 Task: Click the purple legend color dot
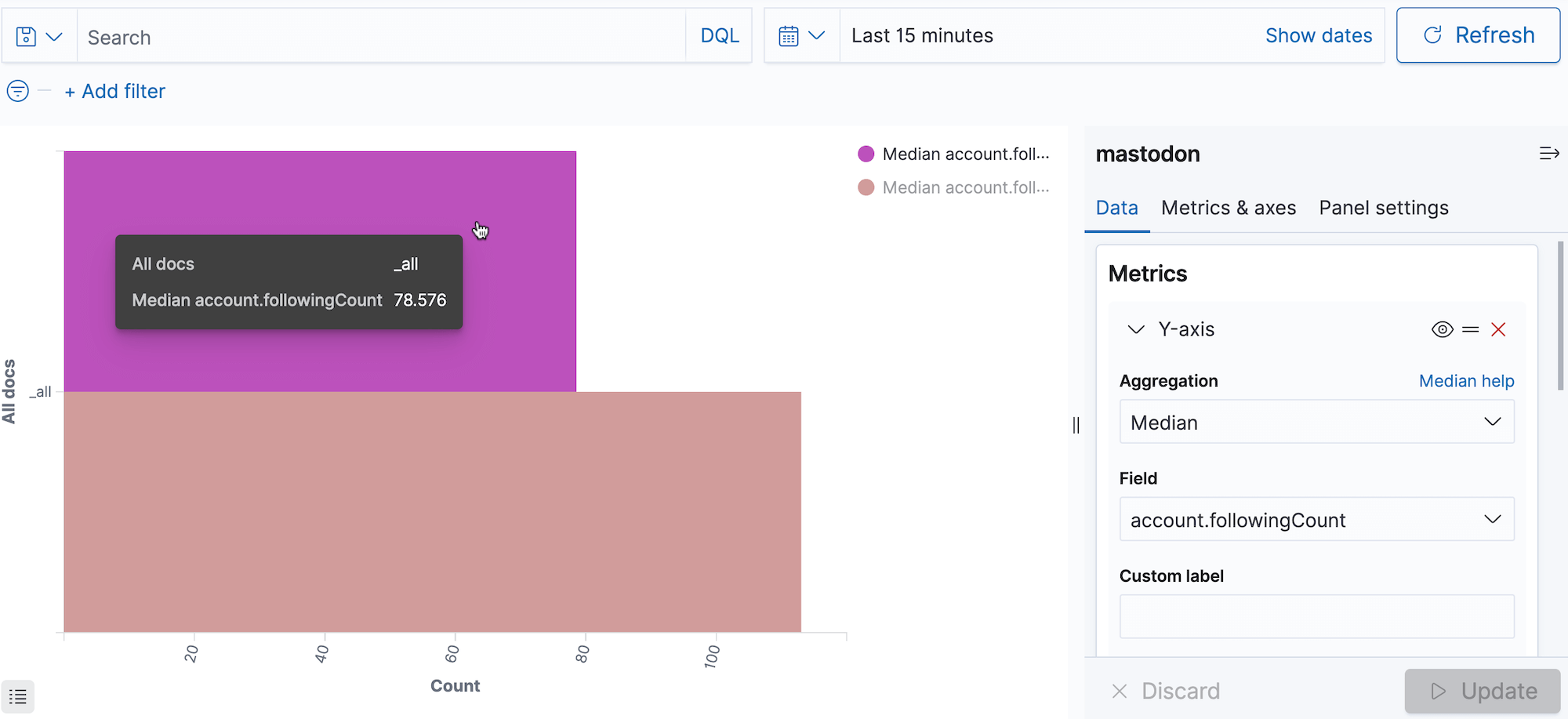[866, 154]
